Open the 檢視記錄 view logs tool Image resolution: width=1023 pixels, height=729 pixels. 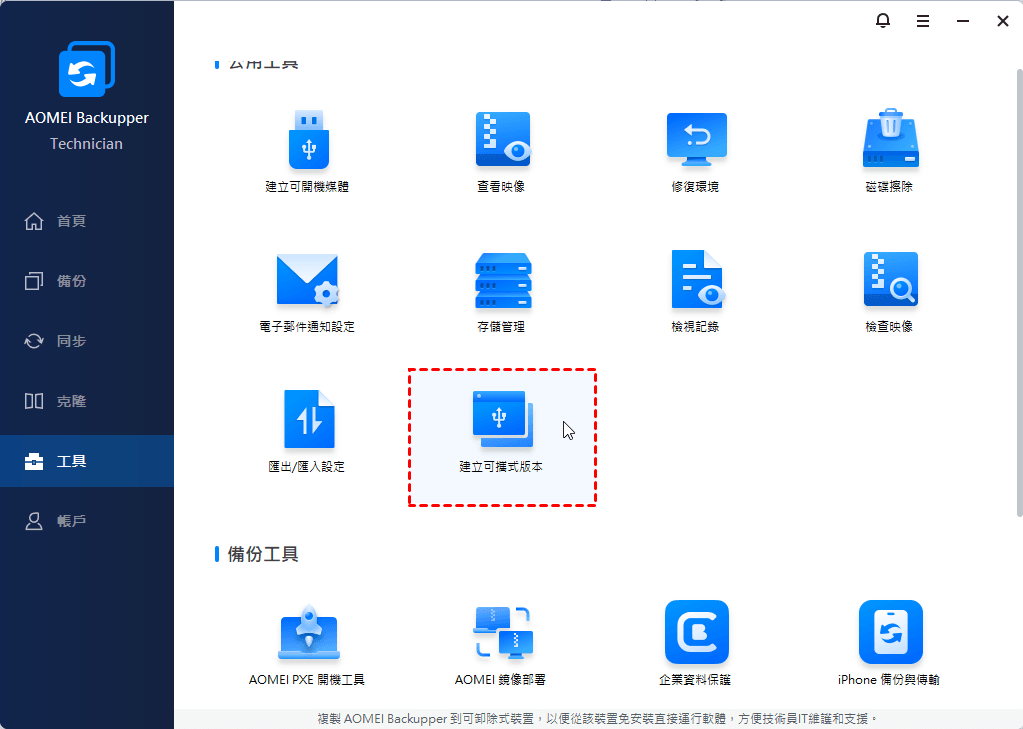pyautogui.click(x=696, y=292)
